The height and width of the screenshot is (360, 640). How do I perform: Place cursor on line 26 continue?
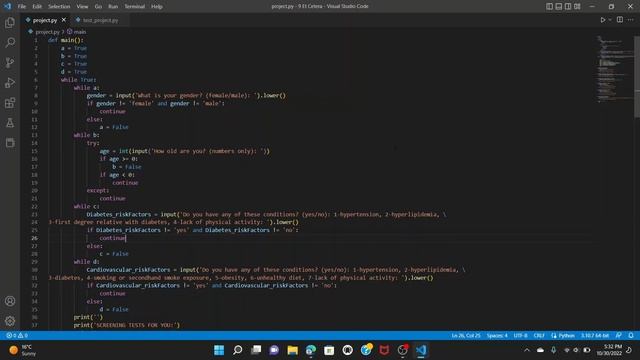pos(113,238)
